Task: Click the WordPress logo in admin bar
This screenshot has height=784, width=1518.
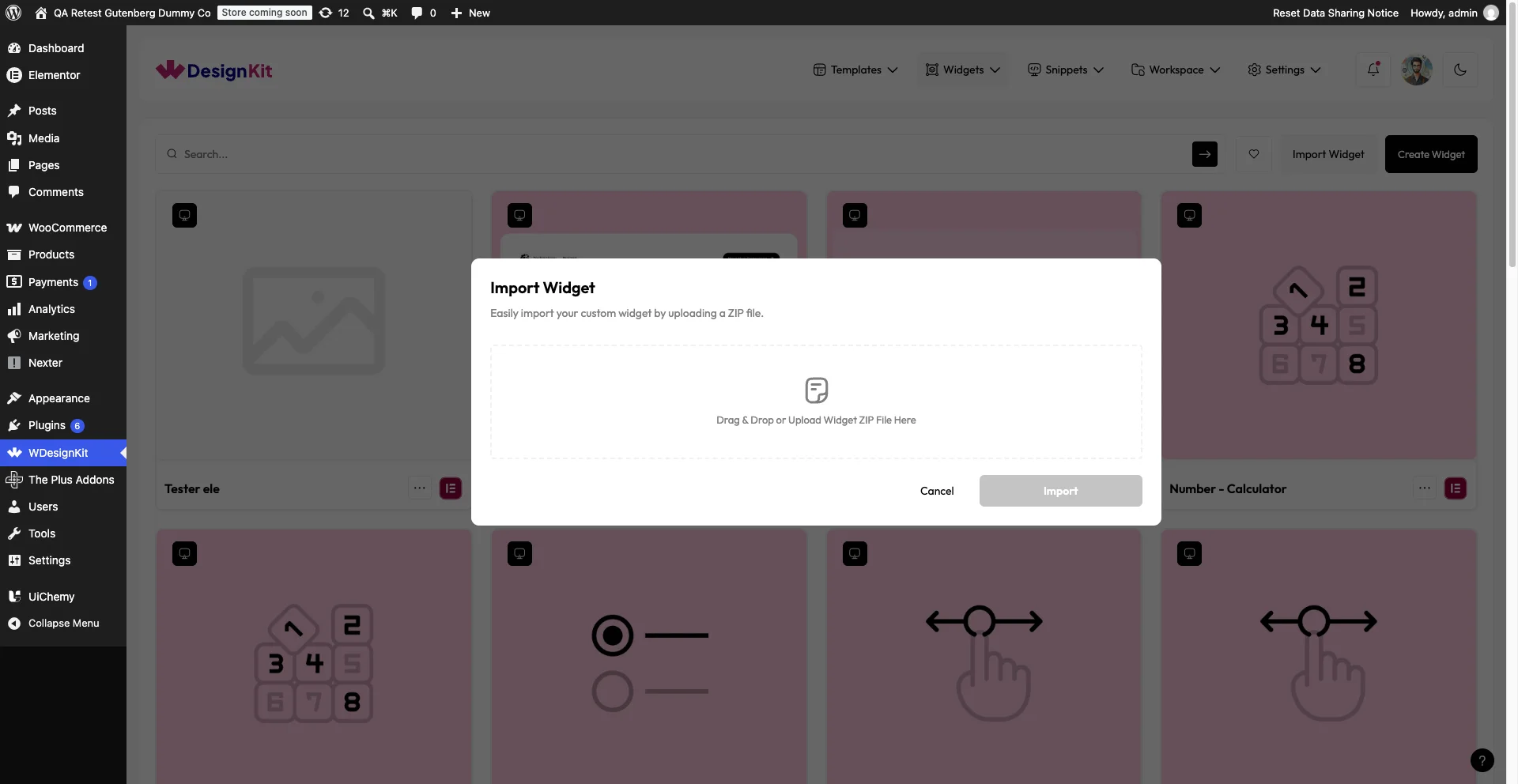Action: point(13,13)
